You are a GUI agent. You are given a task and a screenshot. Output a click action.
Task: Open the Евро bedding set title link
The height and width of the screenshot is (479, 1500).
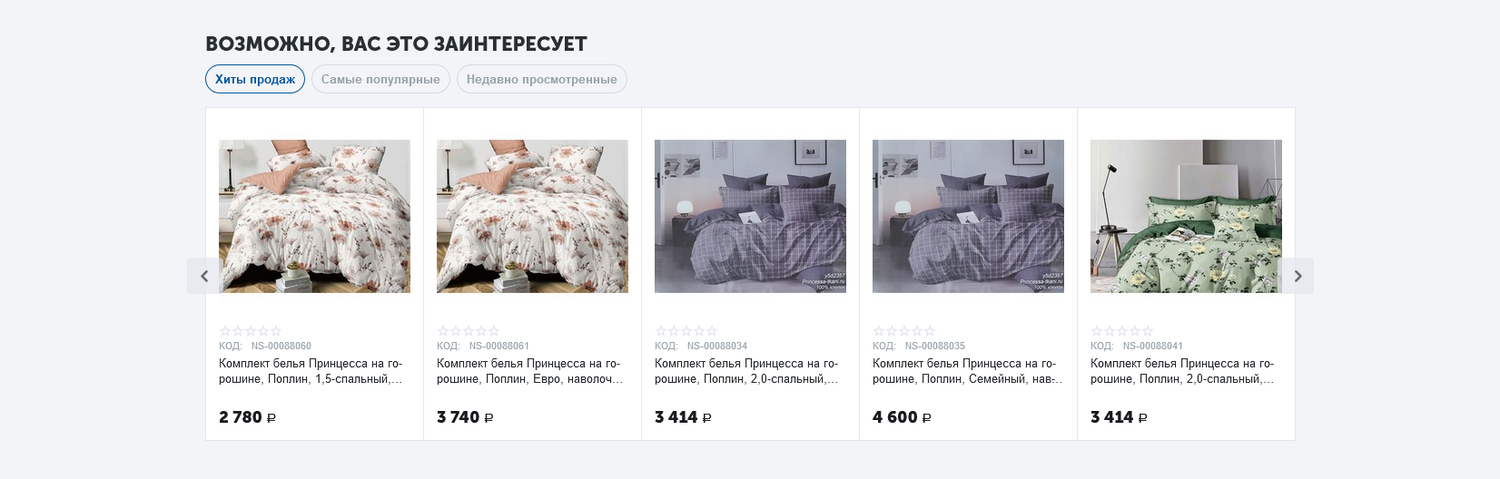point(529,372)
